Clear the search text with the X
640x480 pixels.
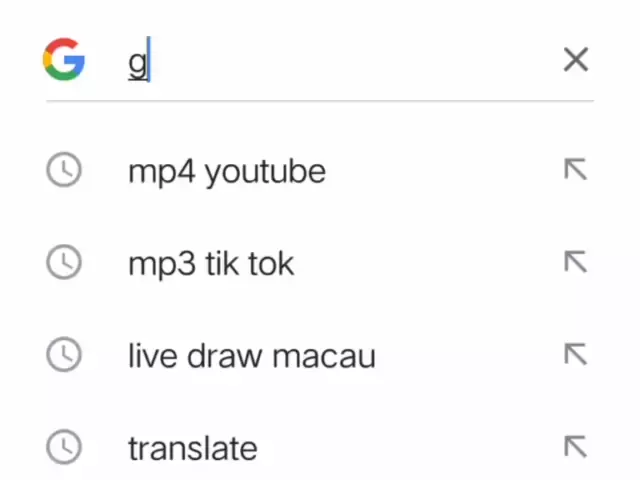575,60
